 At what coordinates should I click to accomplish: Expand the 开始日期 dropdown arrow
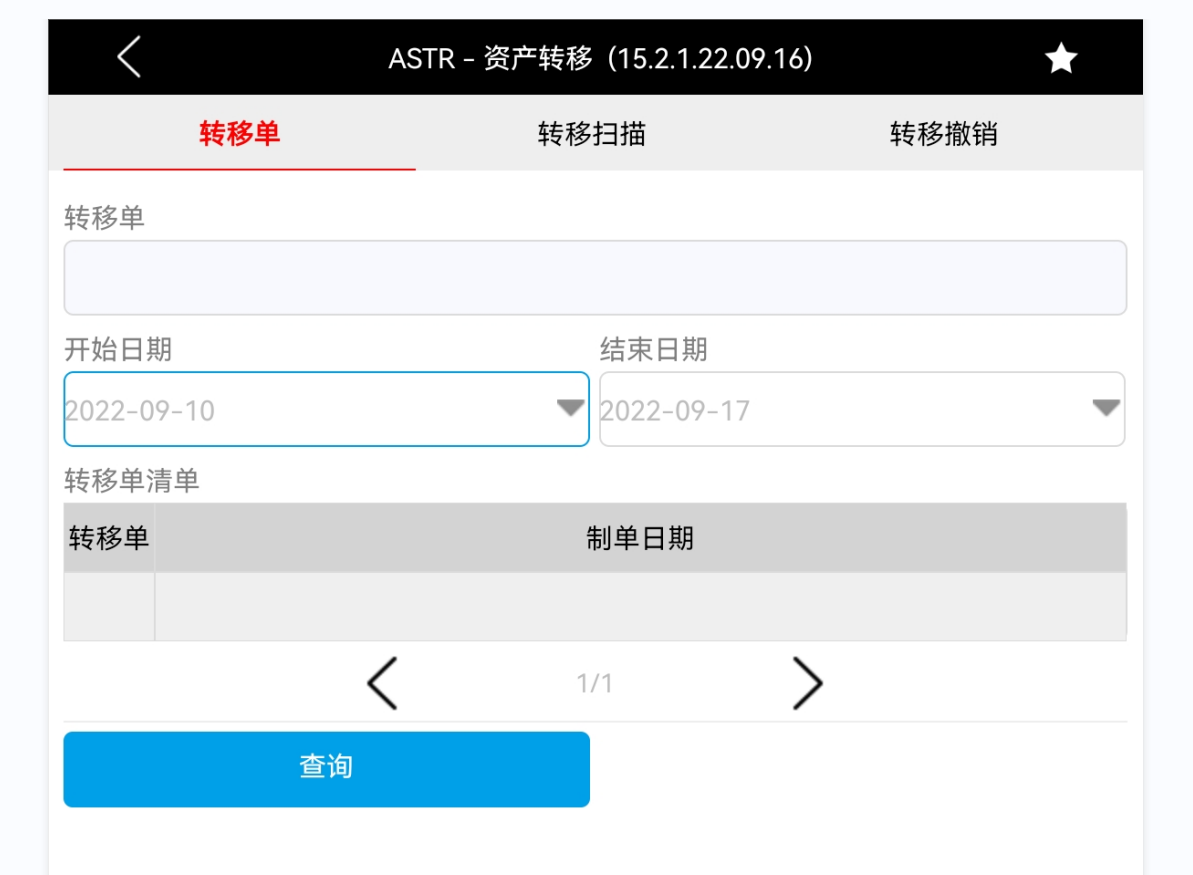(x=570, y=408)
